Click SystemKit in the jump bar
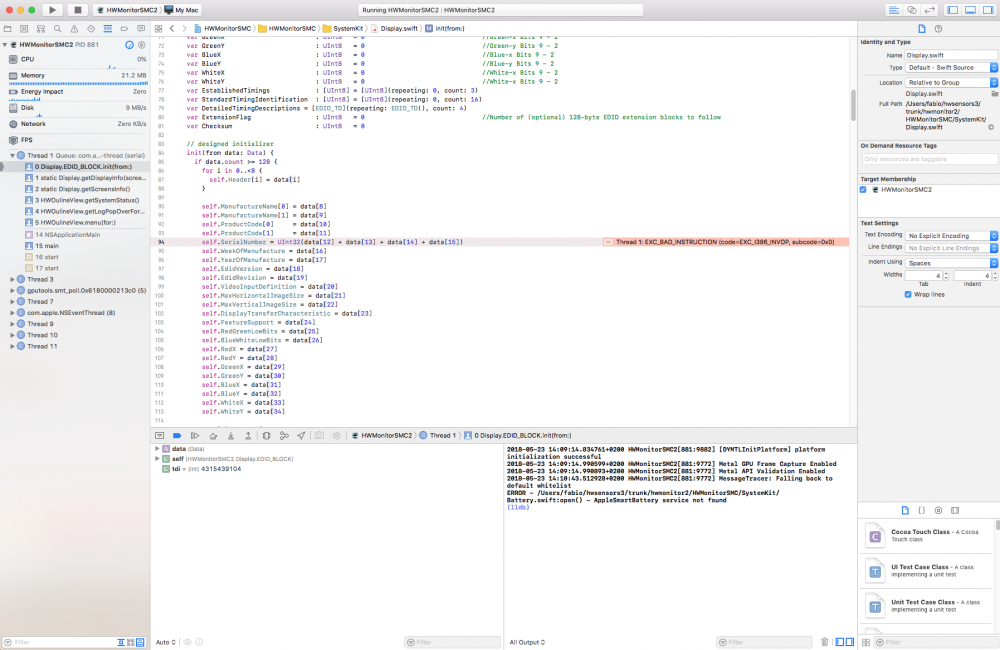Viewport: 1000px width, 650px height. (343, 29)
